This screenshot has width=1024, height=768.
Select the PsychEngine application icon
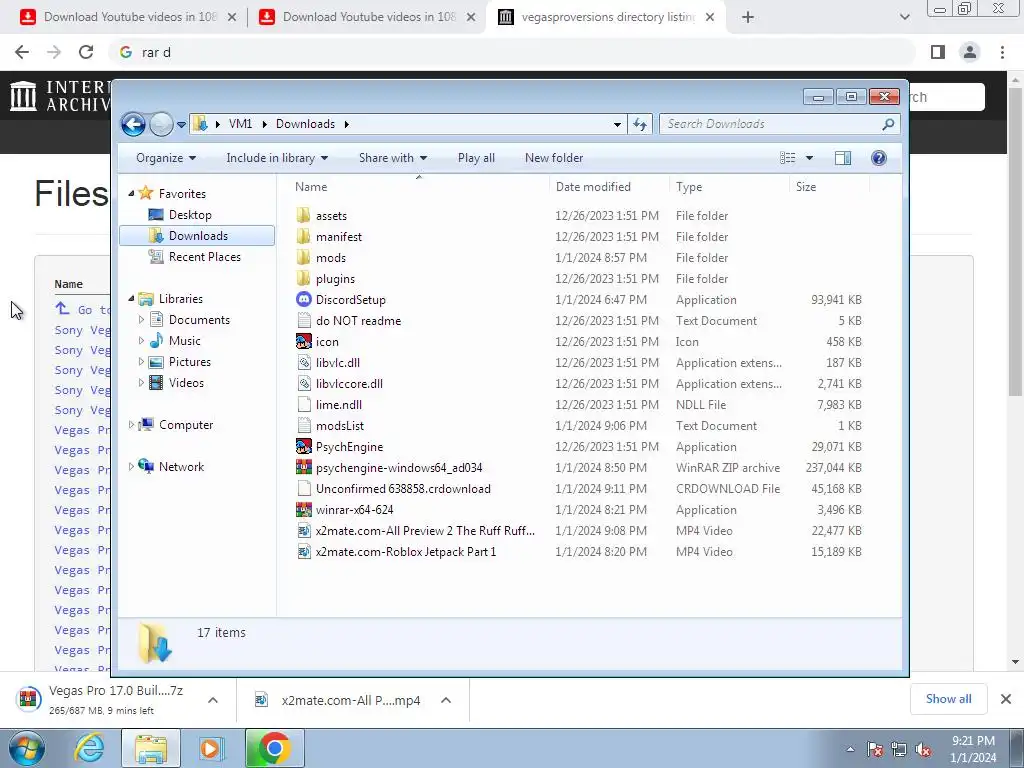point(304,447)
